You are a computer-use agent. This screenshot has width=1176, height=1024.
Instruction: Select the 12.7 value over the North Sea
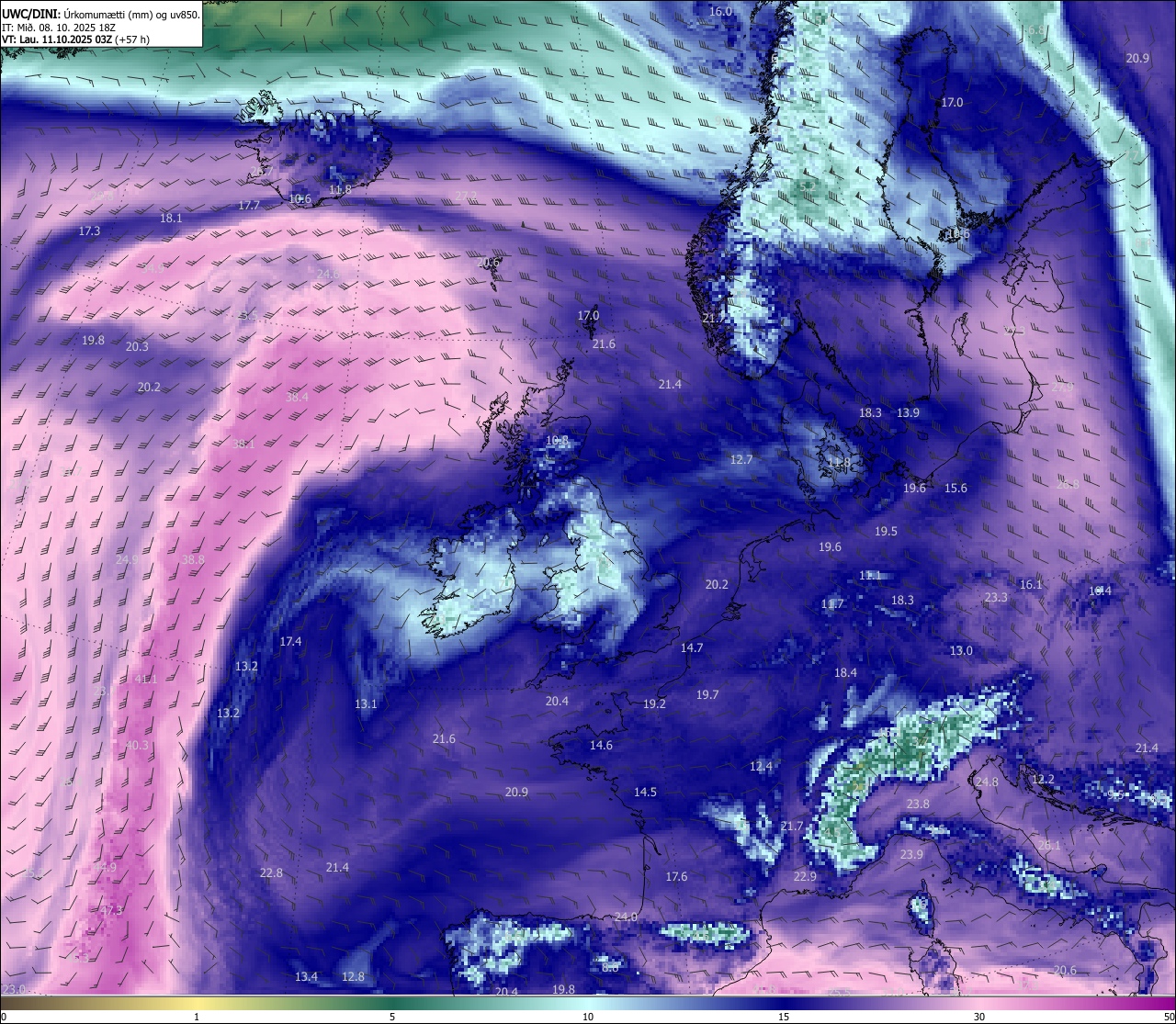coord(741,459)
